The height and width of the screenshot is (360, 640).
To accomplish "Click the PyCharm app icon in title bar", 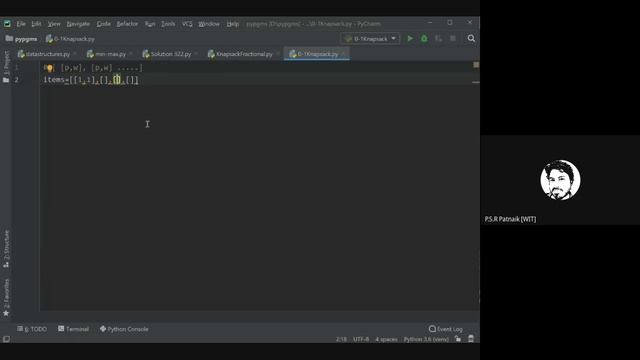I will (7, 24).
